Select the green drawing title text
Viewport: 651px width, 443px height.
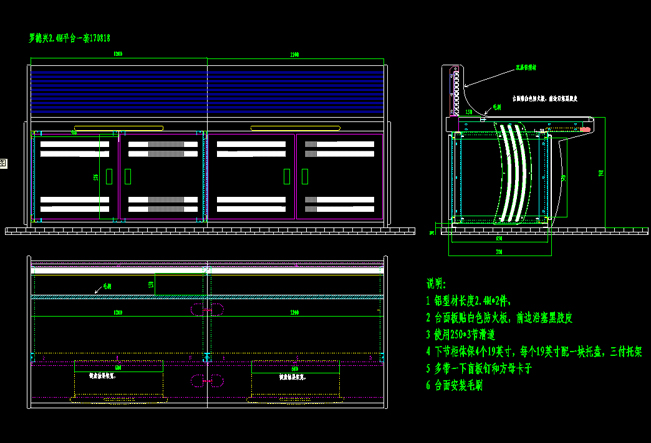[69, 38]
